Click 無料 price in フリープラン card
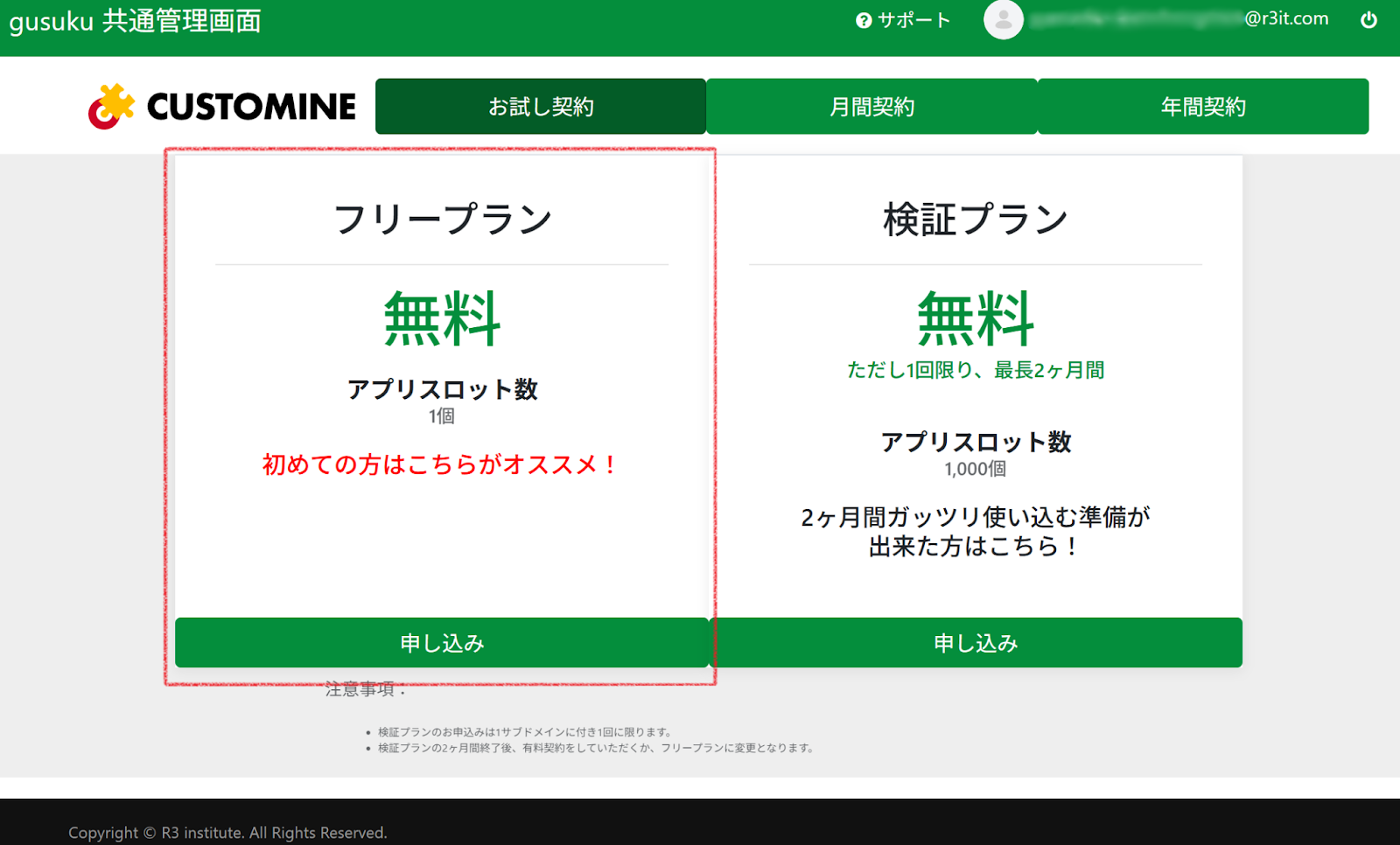1400x845 pixels. [x=442, y=318]
